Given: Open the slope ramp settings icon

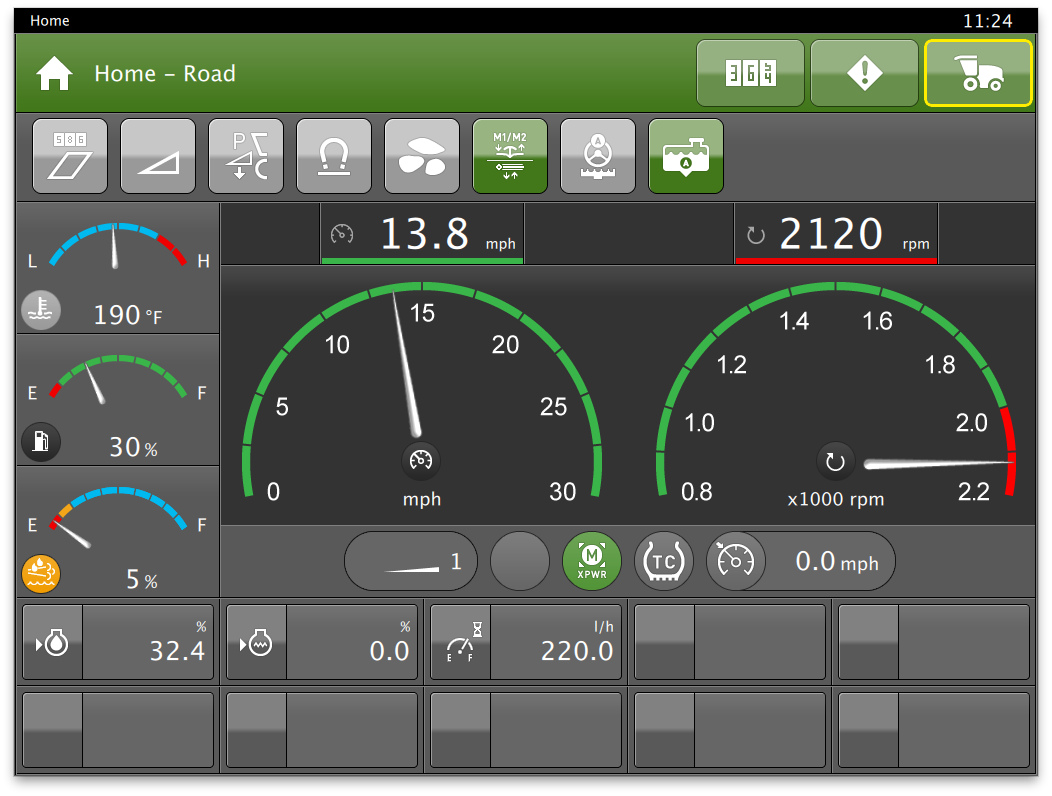Looking at the screenshot, I should tap(158, 156).
